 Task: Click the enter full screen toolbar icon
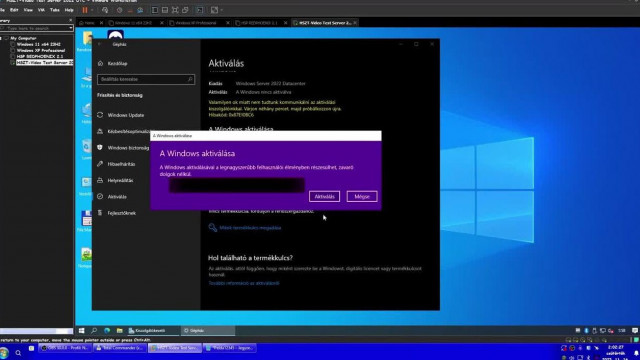175,10
